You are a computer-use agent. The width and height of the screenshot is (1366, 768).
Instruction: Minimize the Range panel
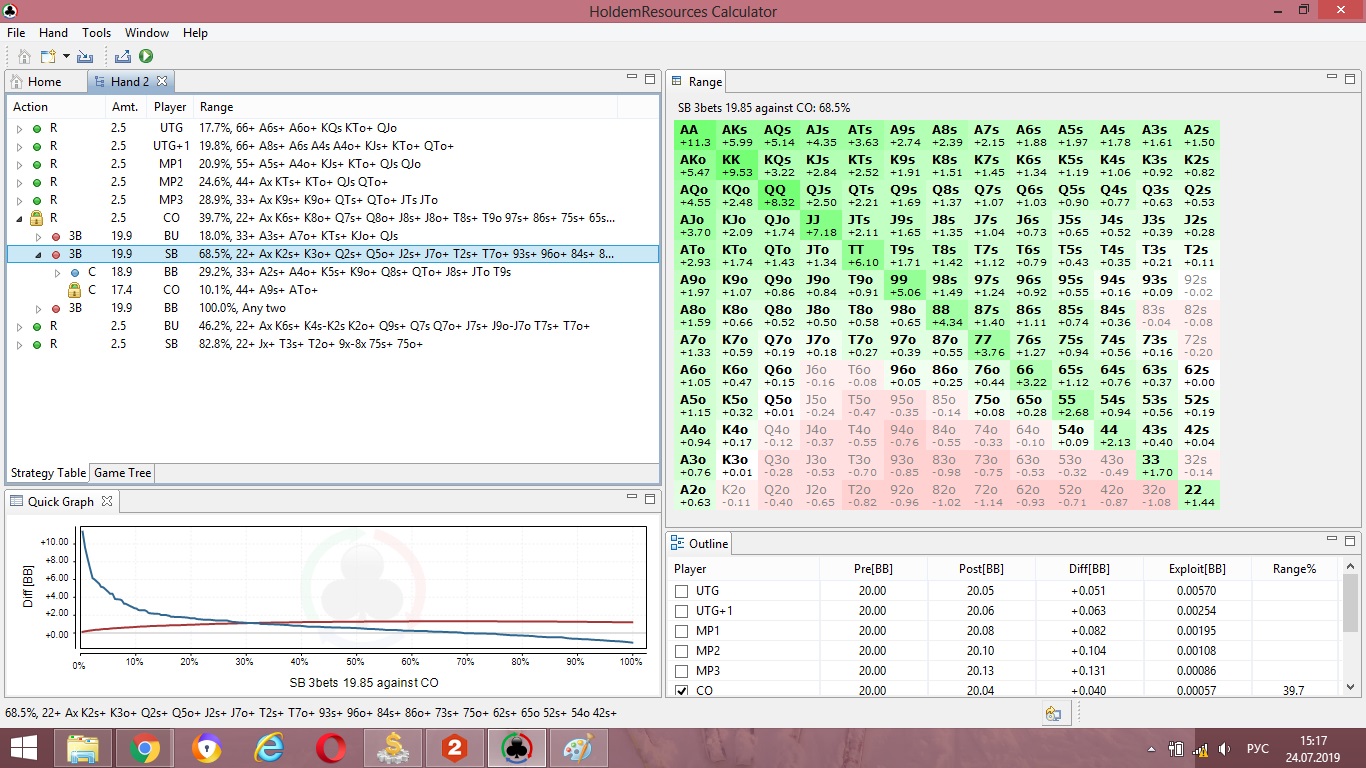coord(1333,78)
